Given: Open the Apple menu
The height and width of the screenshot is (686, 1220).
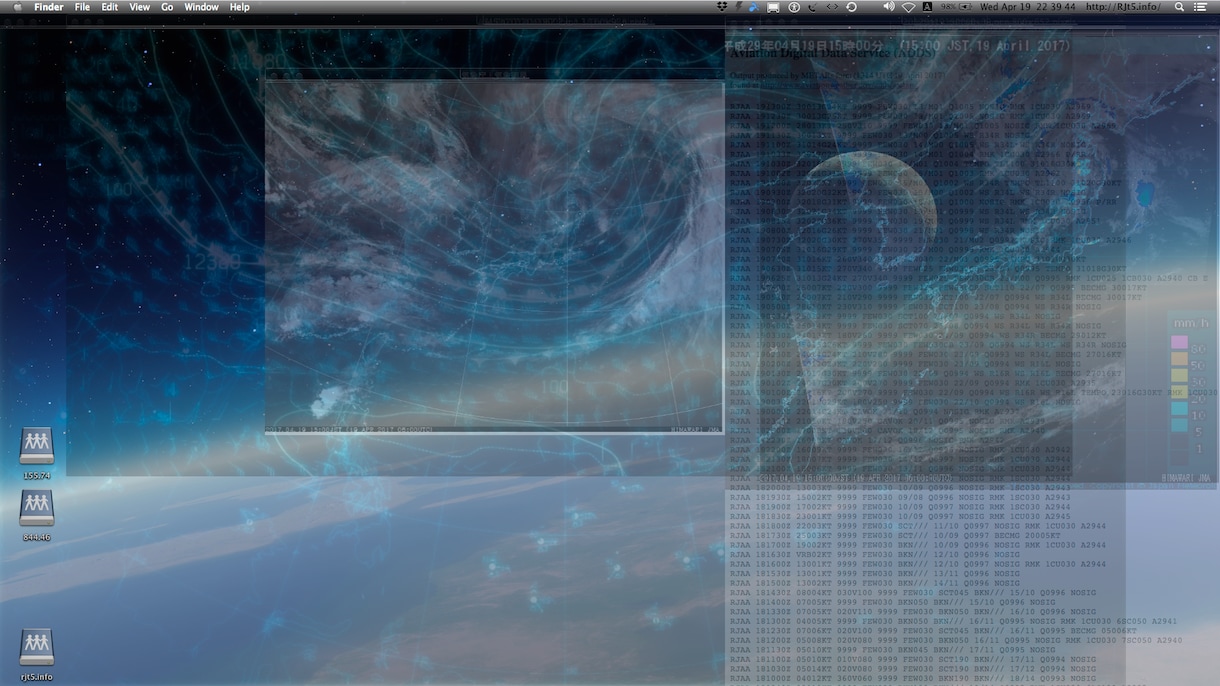Looking at the screenshot, I should click(16, 7).
